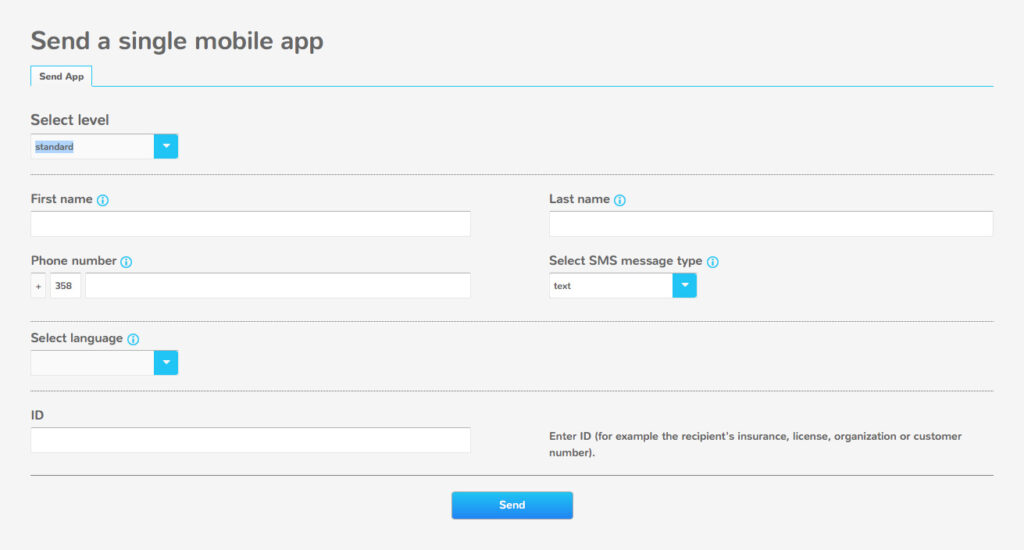Click the standard level selection box
This screenshot has width=1024, height=550.
pyautogui.click(x=92, y=146)
